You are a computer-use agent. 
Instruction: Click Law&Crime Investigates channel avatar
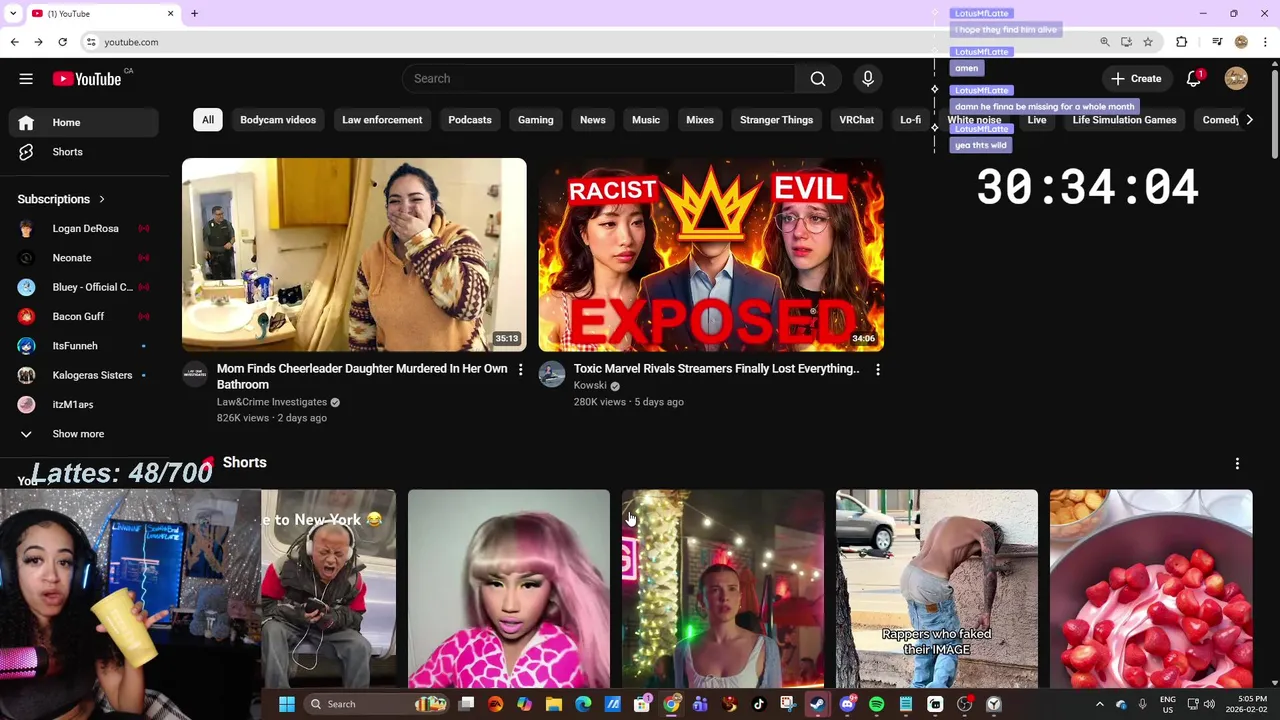[195, 374]
